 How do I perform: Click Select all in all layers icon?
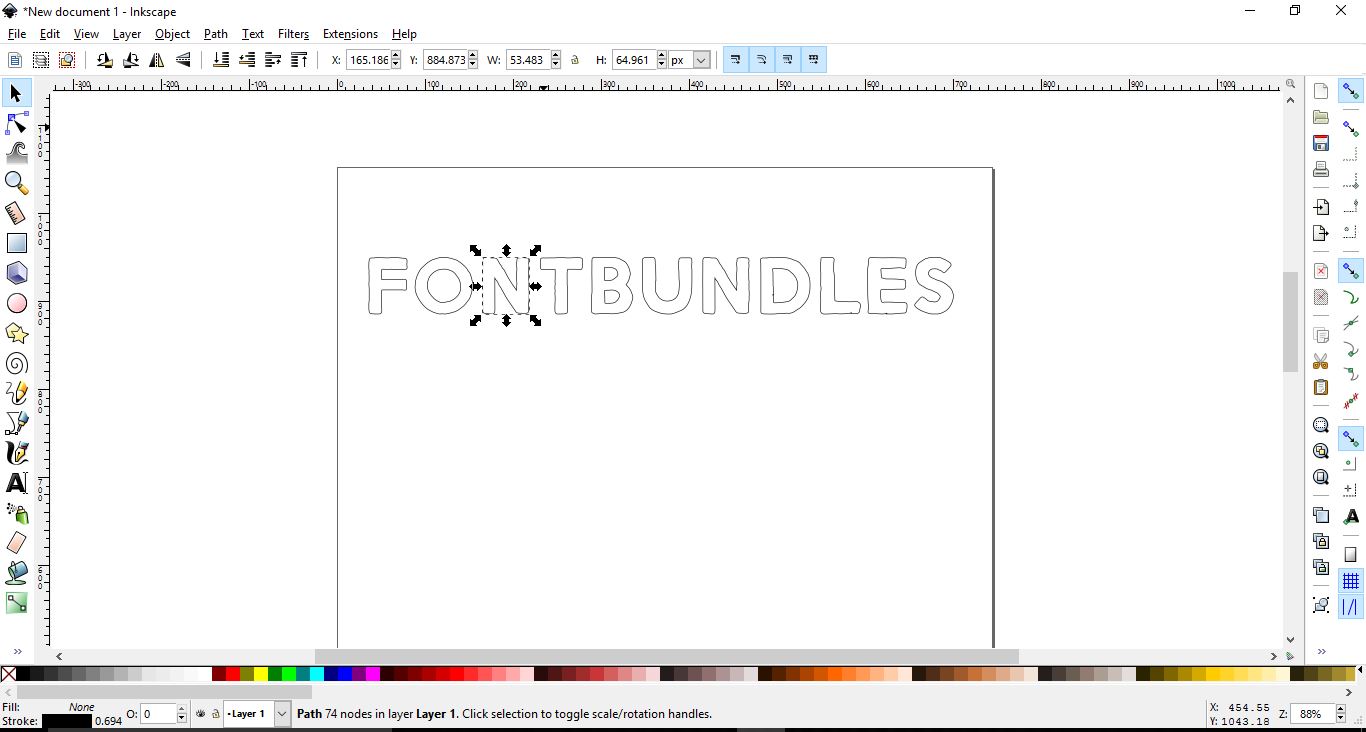click(41, 60)
